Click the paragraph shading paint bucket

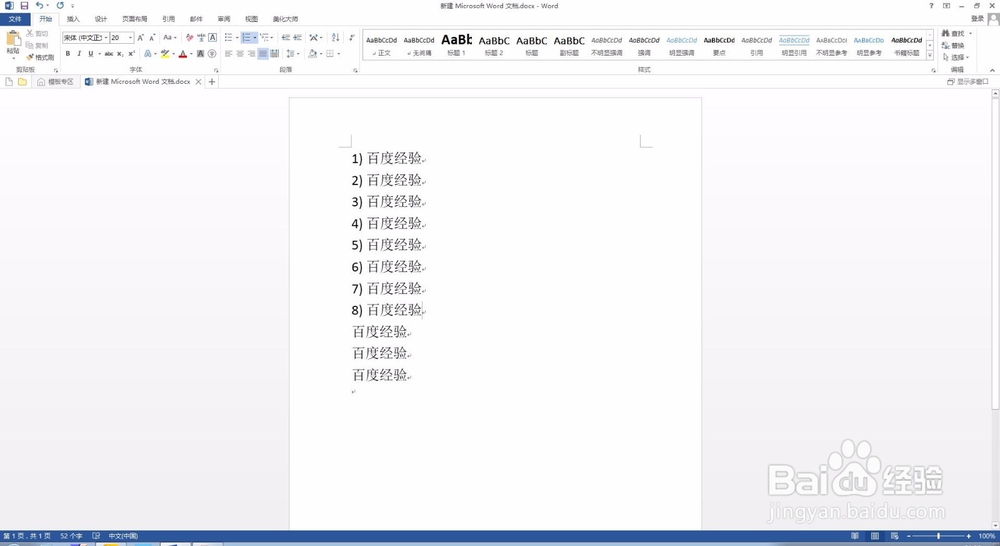[x=312, y=54]
